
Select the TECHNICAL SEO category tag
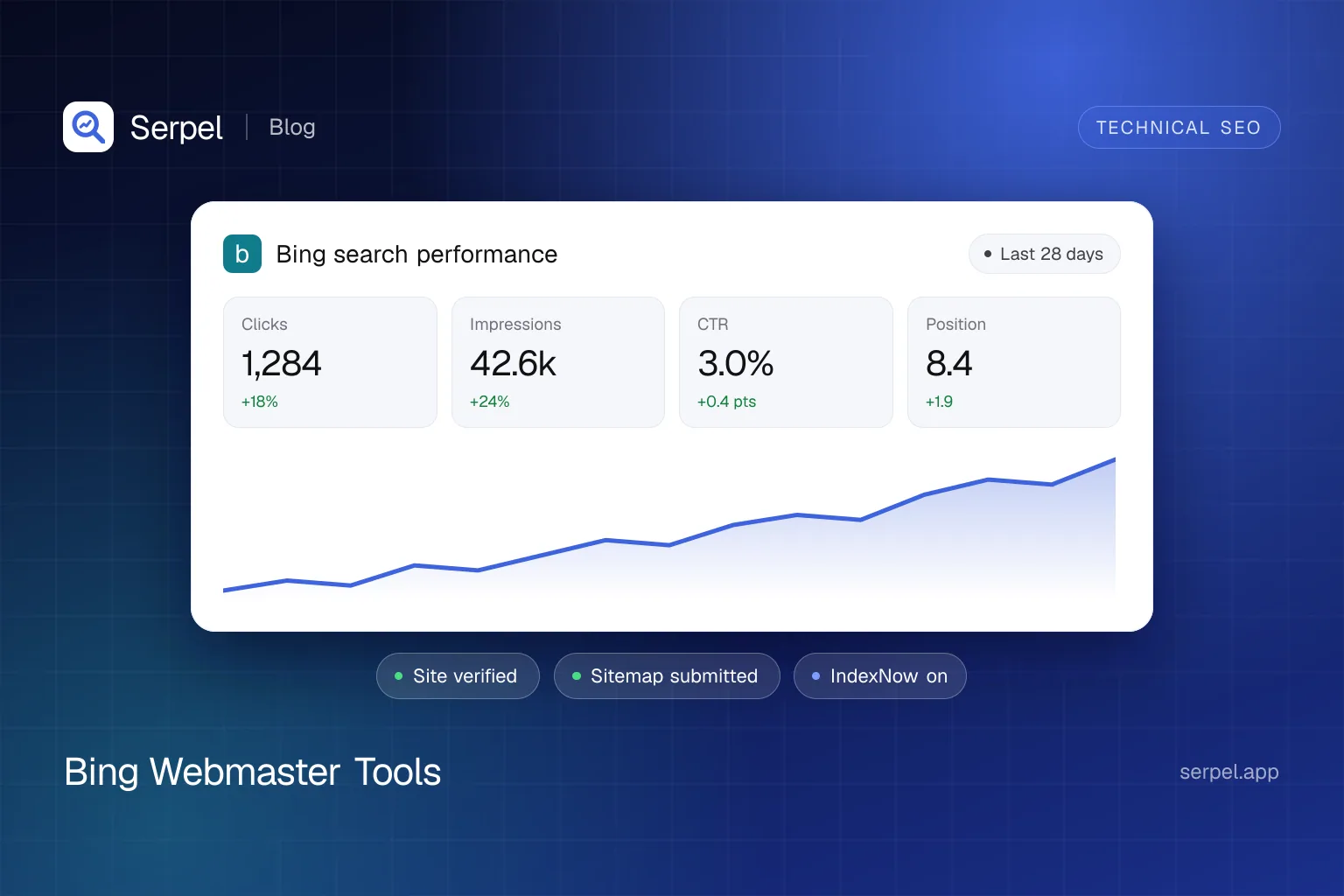point(1179,128)
